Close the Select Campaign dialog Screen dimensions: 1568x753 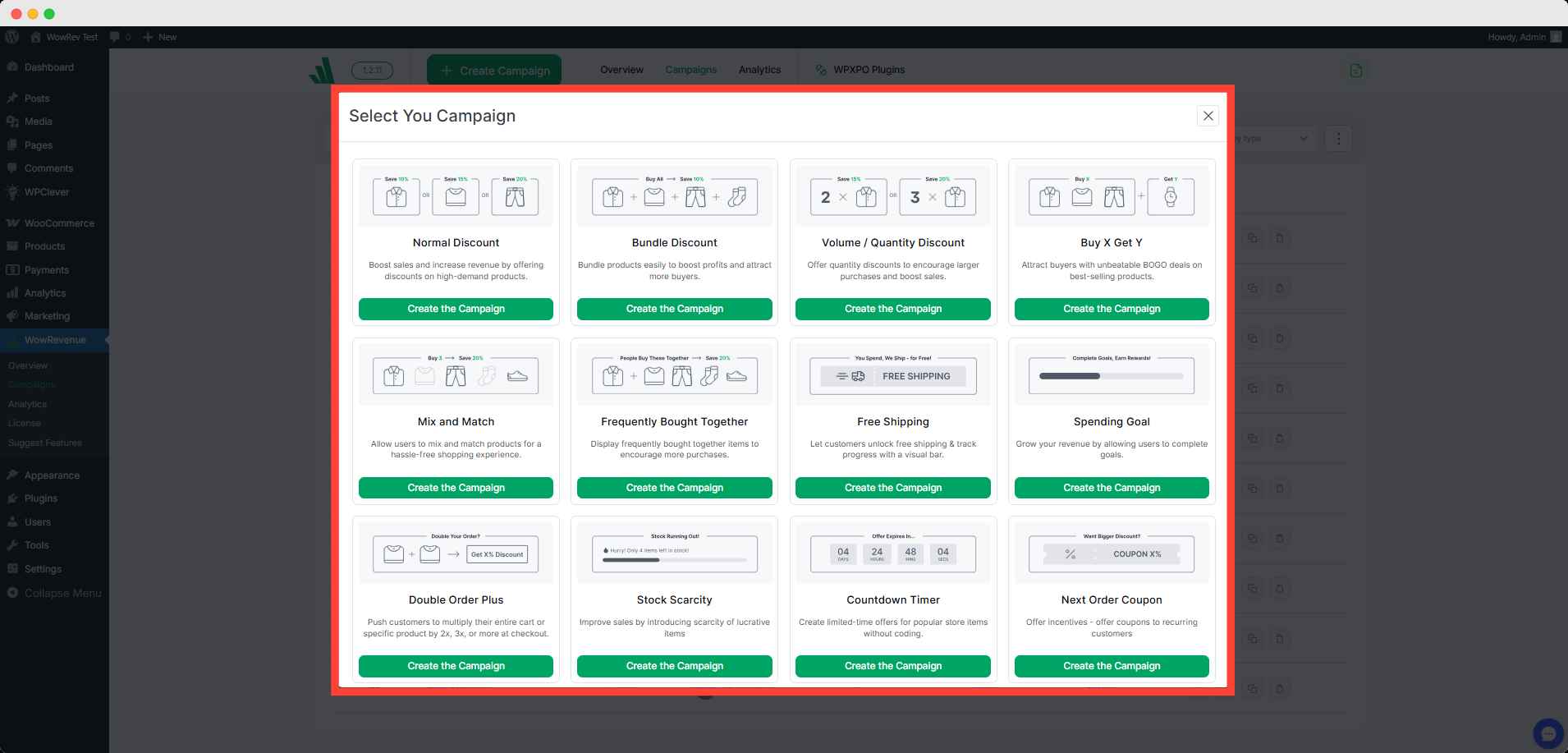1208,116
